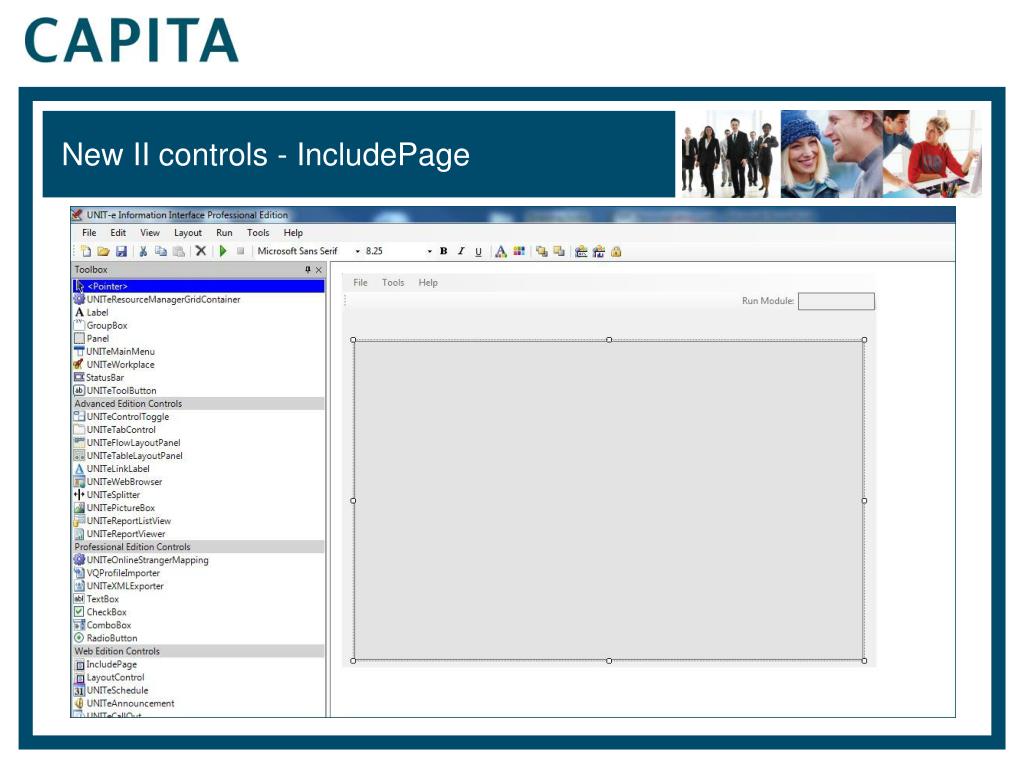This screenshot has height=768, width=1024.
Task: Select the UNITeFlowLayoutPanel control
Action: coord(199,443)
